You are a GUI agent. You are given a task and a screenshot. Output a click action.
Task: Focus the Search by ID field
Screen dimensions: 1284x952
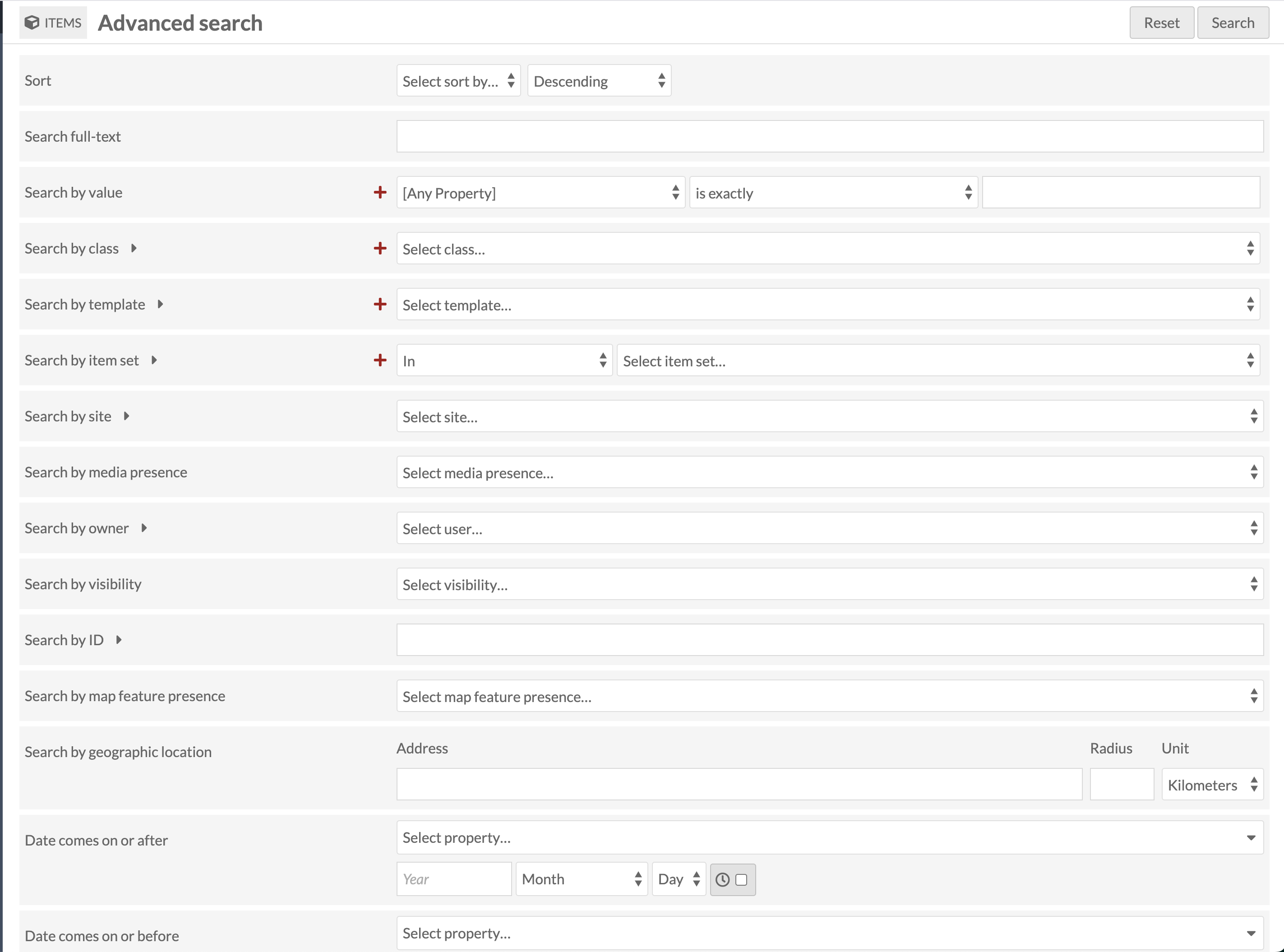[x=830, y=640]
